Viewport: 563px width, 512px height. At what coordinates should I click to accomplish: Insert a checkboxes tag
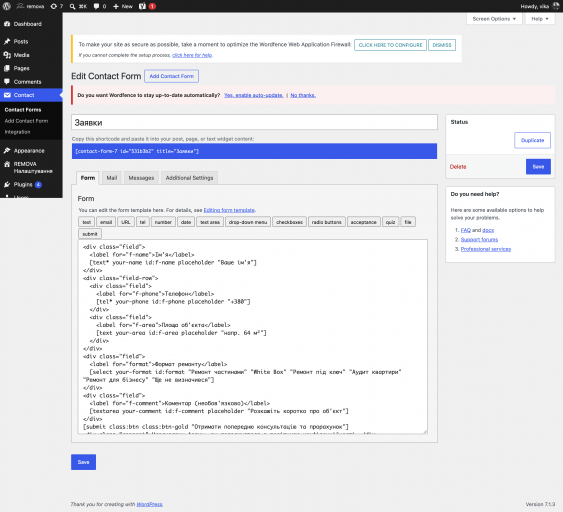[289, 222]
